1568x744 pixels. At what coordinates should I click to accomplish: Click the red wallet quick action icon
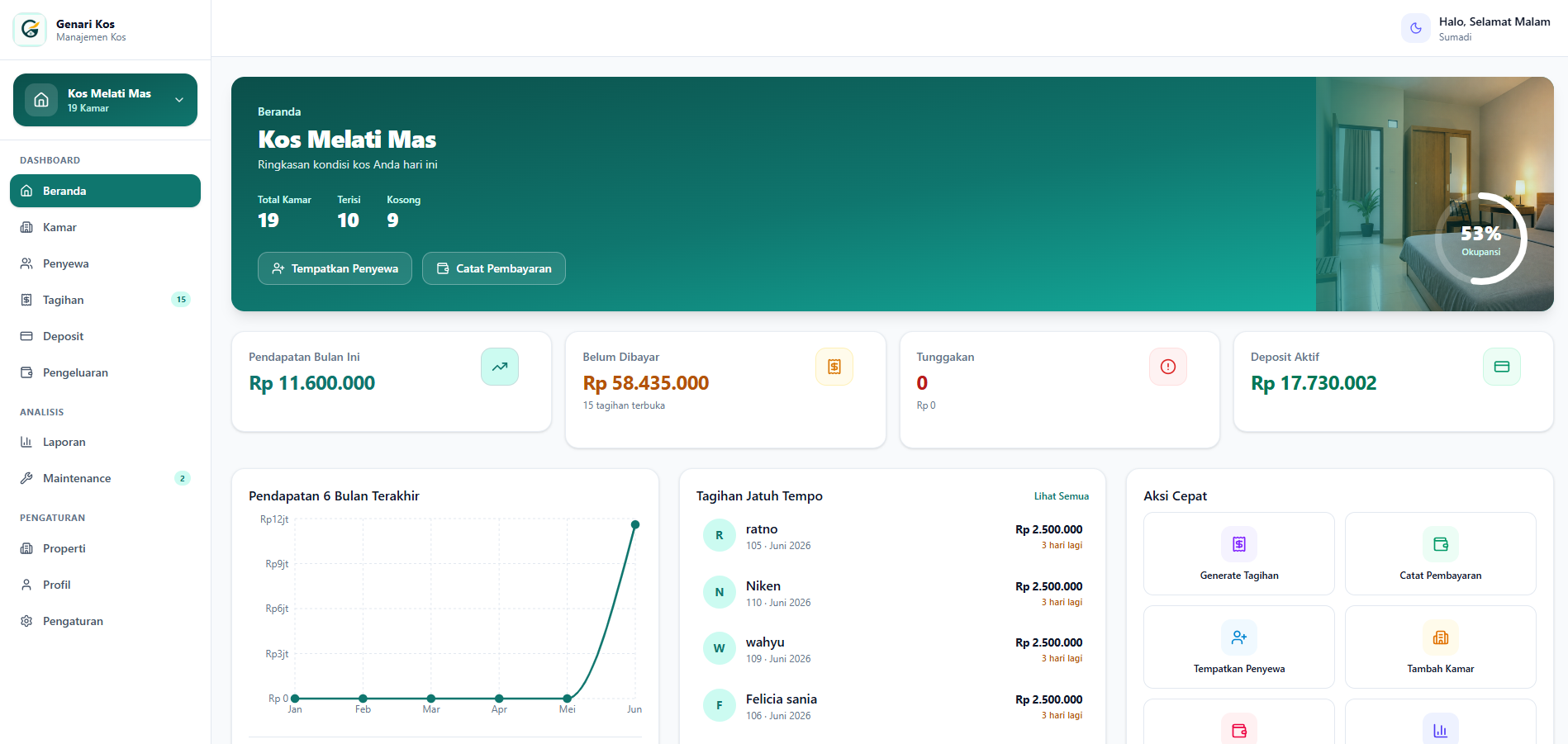(1239, 730)
